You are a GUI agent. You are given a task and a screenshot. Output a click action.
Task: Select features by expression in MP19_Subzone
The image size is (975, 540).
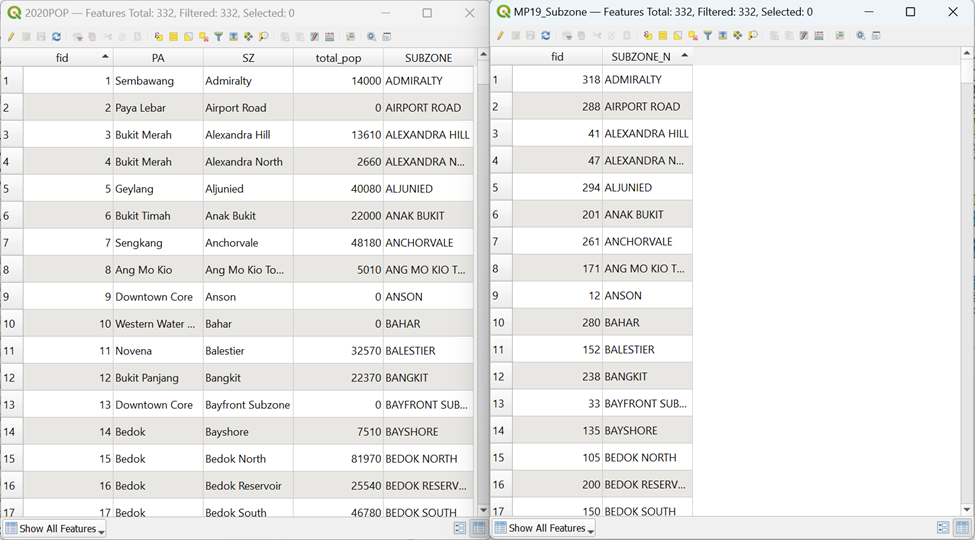[648, 36]
